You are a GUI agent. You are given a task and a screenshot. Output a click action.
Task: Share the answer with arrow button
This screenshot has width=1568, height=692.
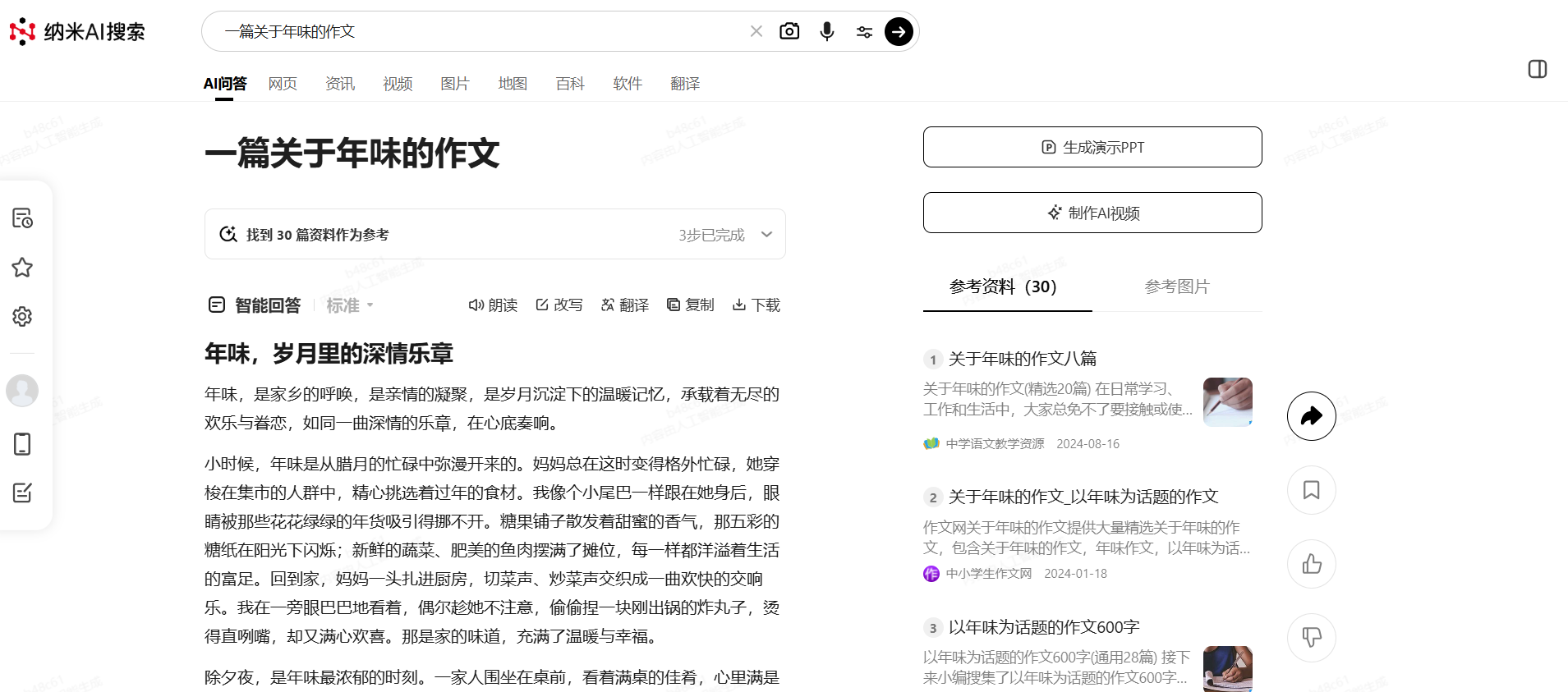coord(1312,416)
